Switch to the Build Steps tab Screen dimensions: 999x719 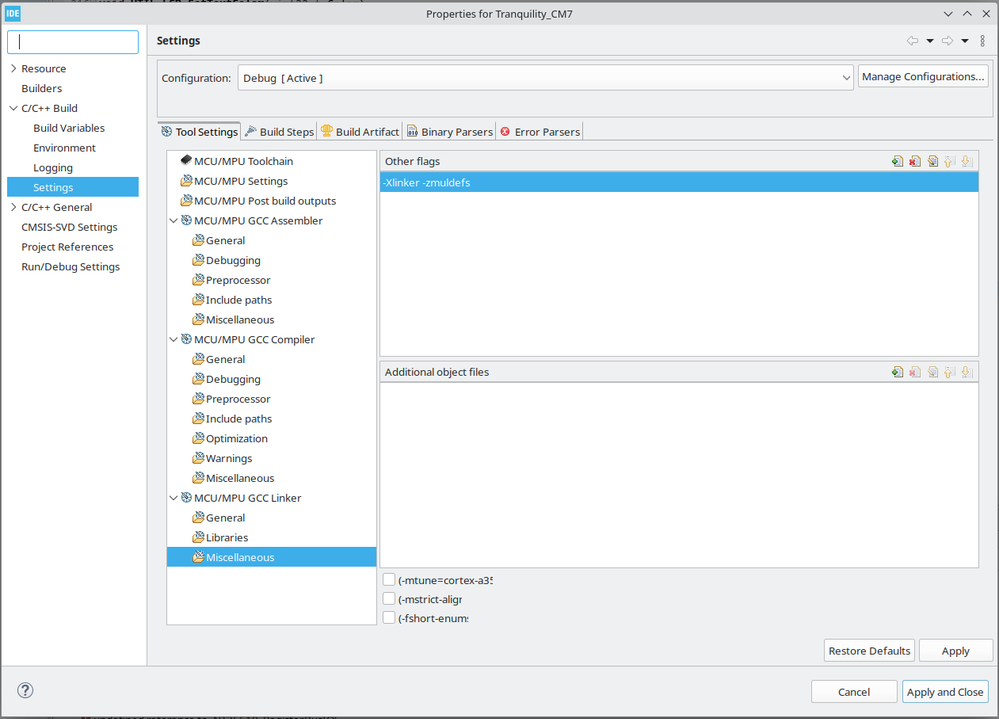279,132
